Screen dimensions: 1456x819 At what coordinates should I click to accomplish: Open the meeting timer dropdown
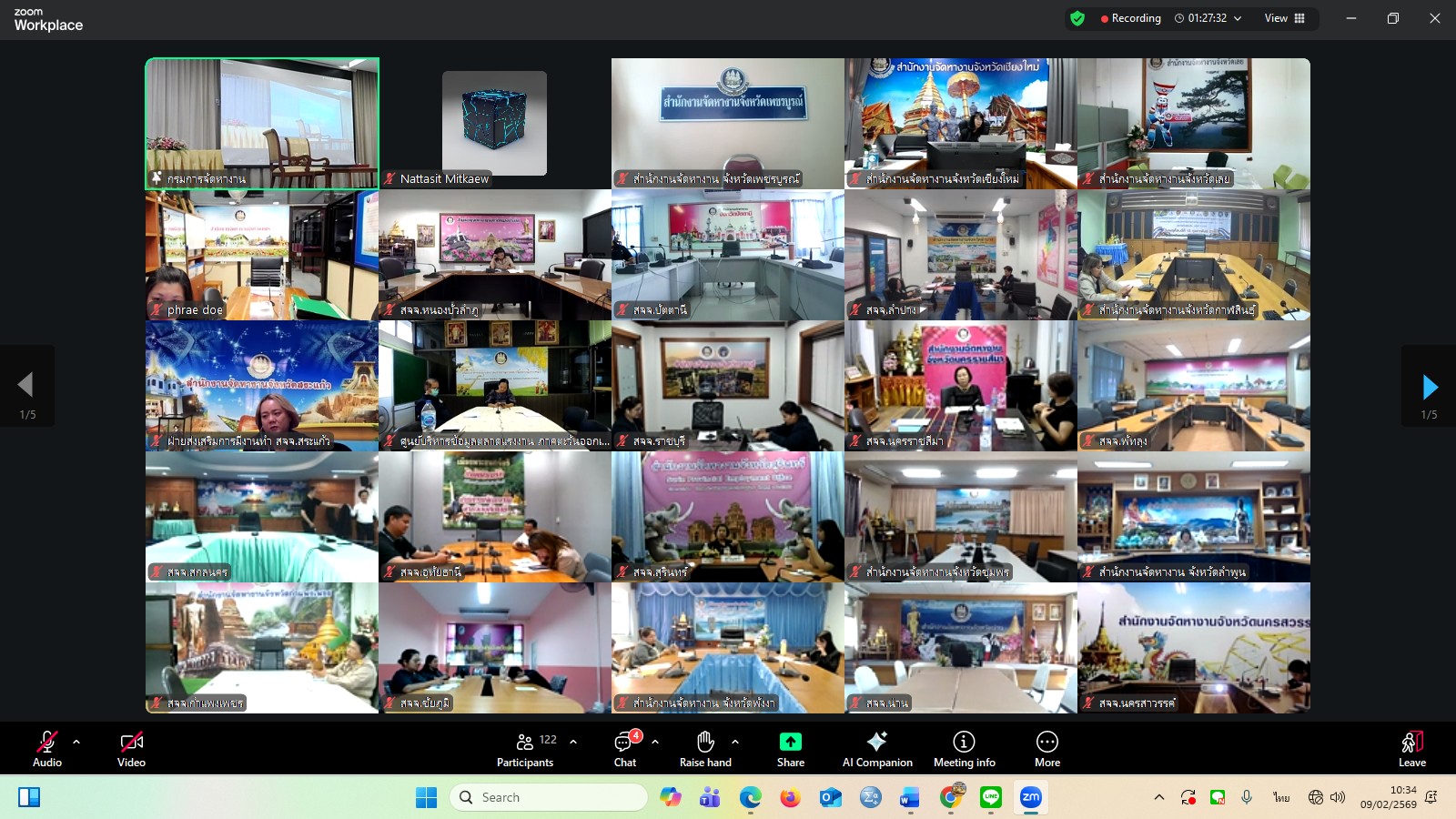tap(1238, 18)
